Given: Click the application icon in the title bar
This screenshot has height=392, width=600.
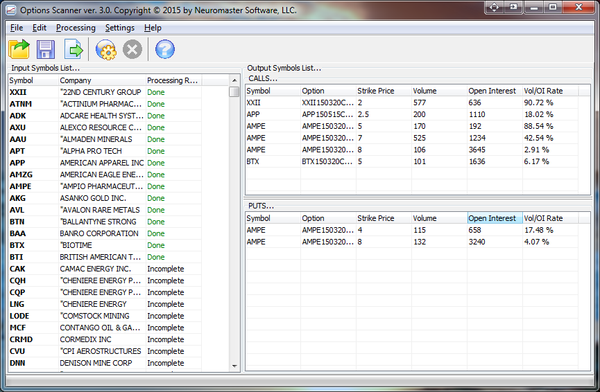Looking at the screenshot, I should point(11,10).
